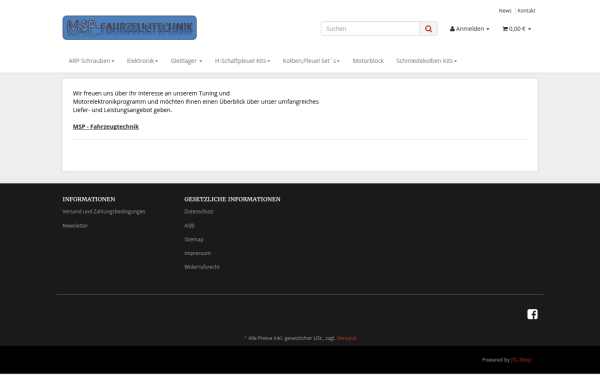The height and width of the screenshot is (375, 600).
Task: Open the Widerrufsrecht page
Action: (x=202, y=267)
